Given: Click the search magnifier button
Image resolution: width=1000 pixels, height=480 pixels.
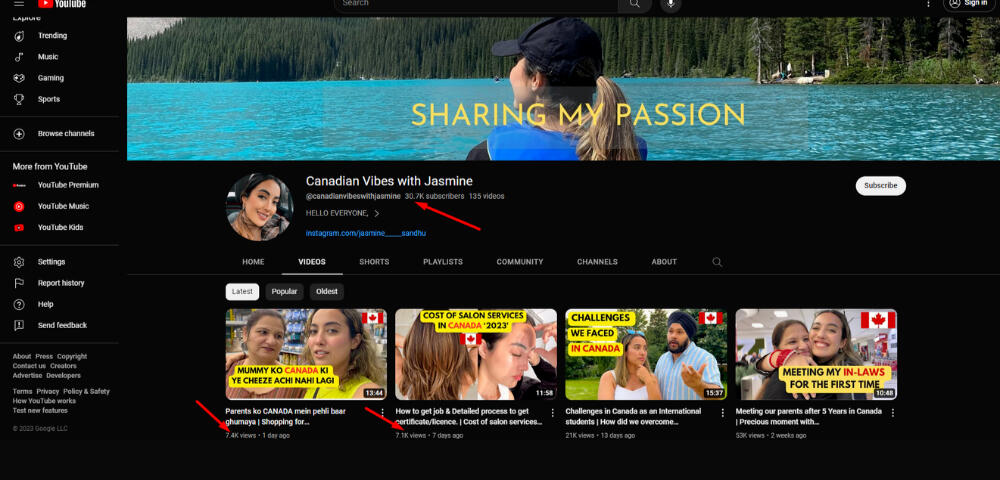Looking at the screenshot, I should [635, 4].
